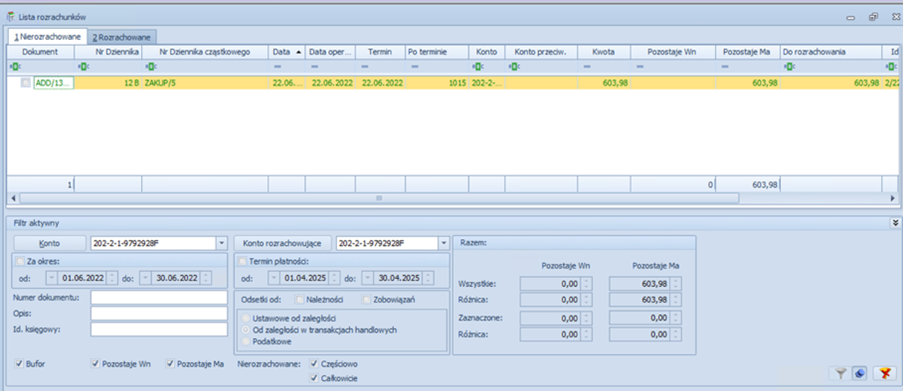Click the scroll right arrow of the table
The height and width of the screenshot is (391, 903).
point(892,198)
